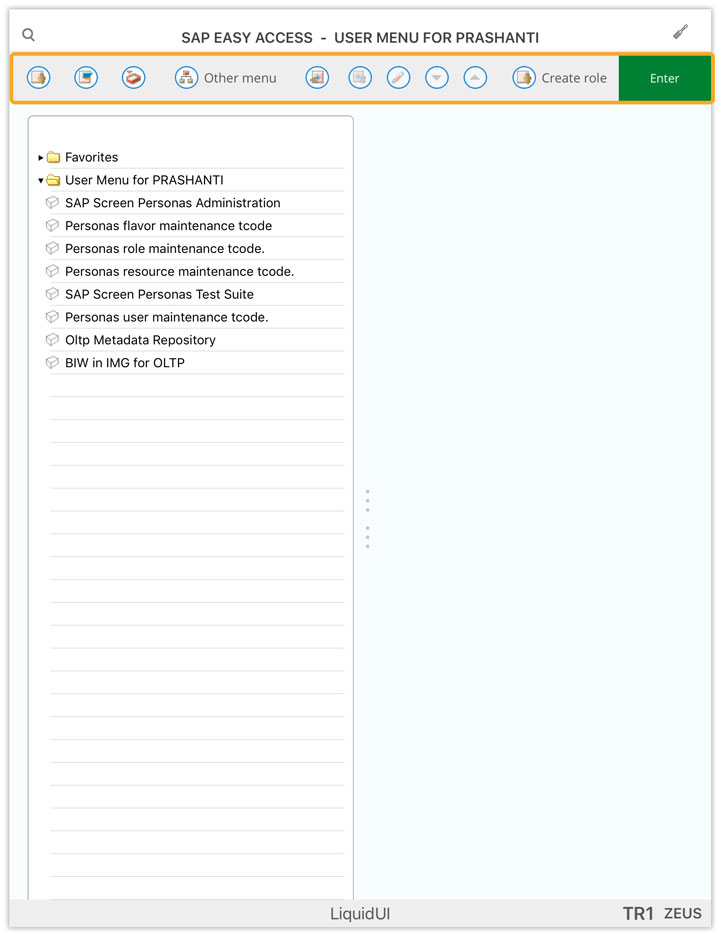Image resolution: width=720 pixels, height=936 pixels.
Task: Click the green Enter button
Action: tap(664, 78)
